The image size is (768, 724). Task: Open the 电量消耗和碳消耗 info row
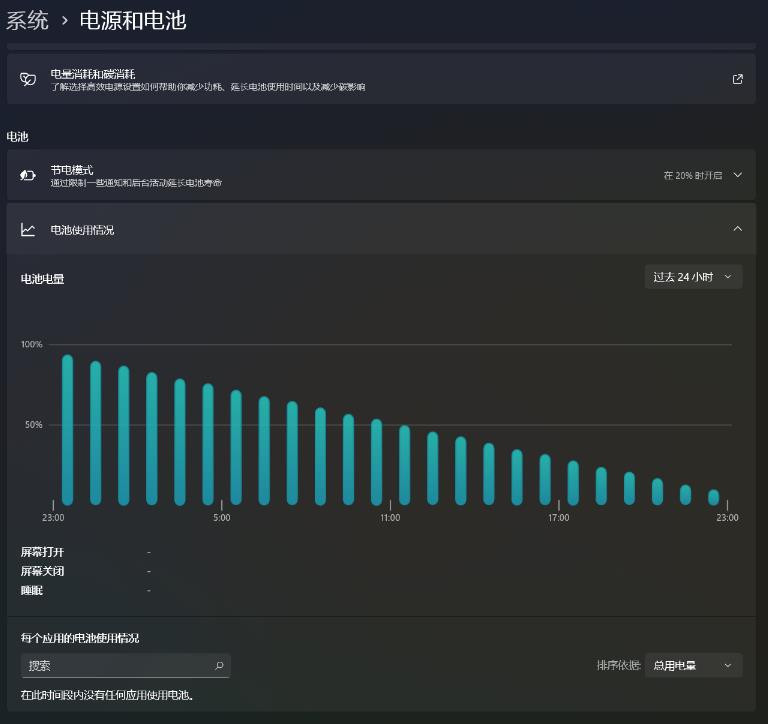coord(380,79)
